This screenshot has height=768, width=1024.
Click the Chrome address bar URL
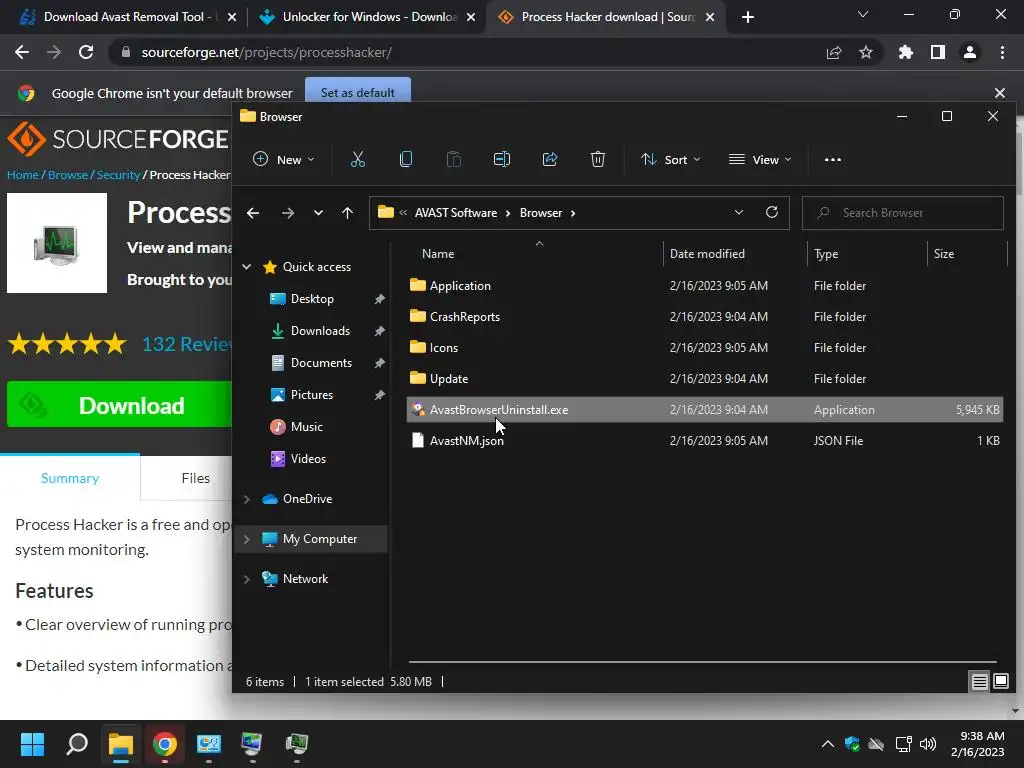(266, 52)
